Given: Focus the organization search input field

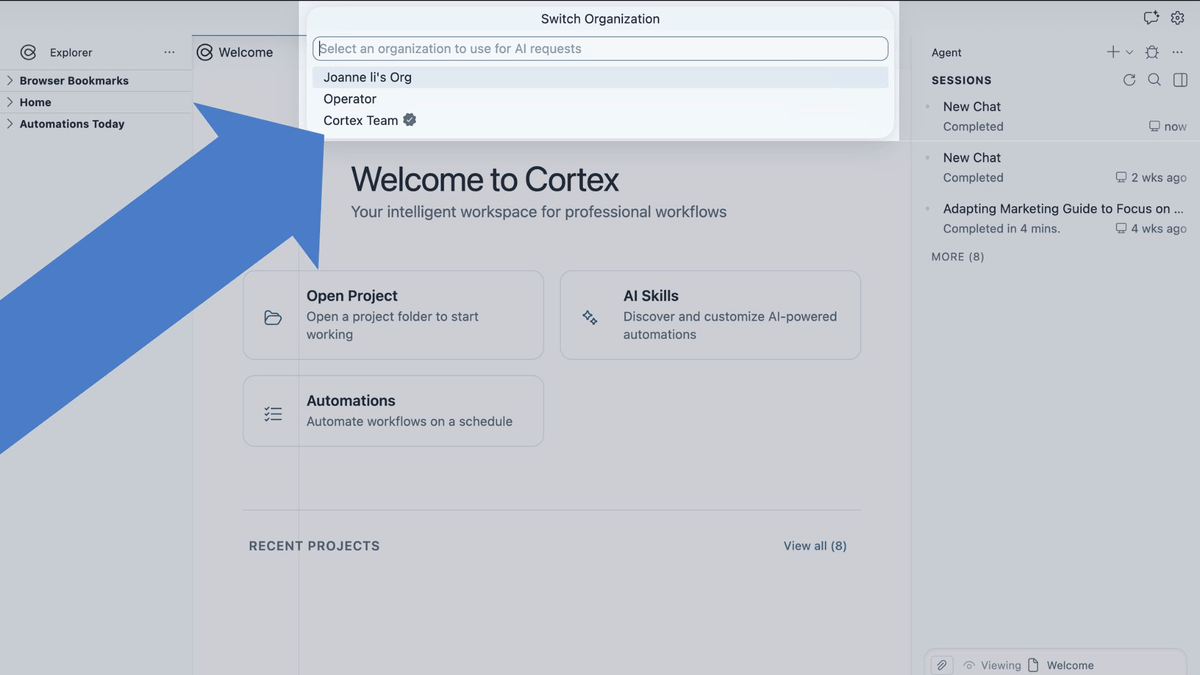Looking at the screenshot, I should coord(600,48).
